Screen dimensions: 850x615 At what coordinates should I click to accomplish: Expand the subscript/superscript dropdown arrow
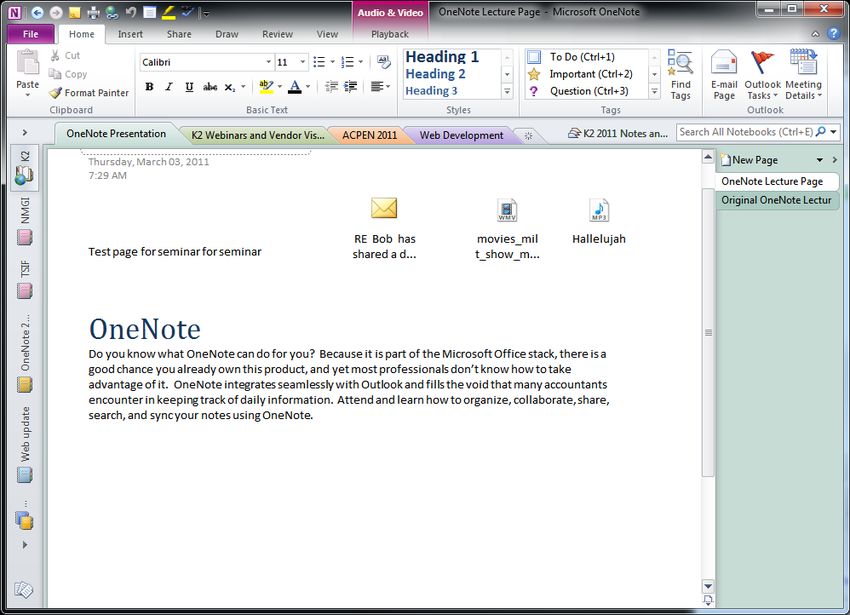pyautogui.click(x=243, y=86)
